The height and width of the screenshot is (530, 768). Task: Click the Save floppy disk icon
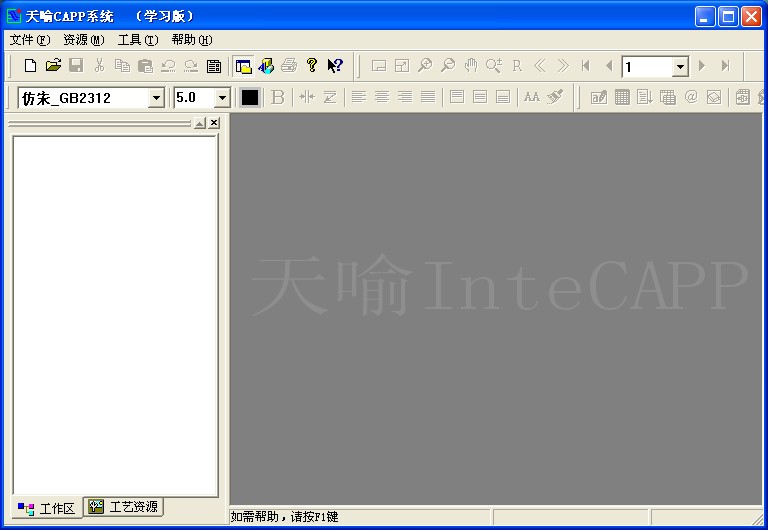(x=76, y=66)
